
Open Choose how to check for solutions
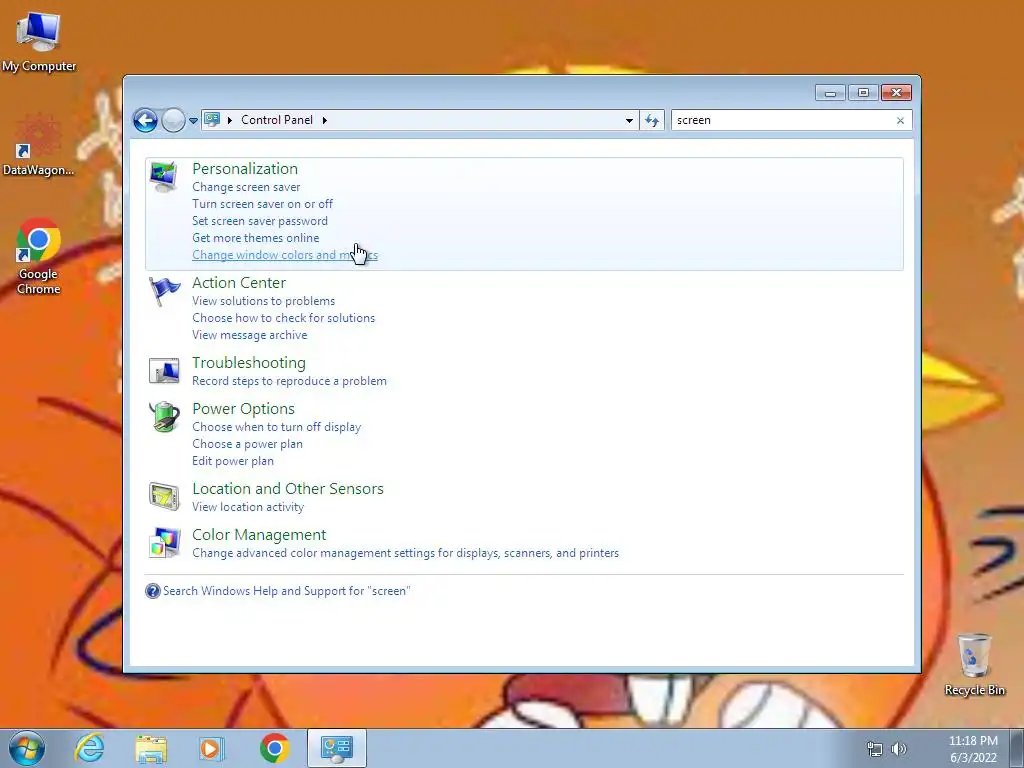pyautogui.click(x=283, y=318)
